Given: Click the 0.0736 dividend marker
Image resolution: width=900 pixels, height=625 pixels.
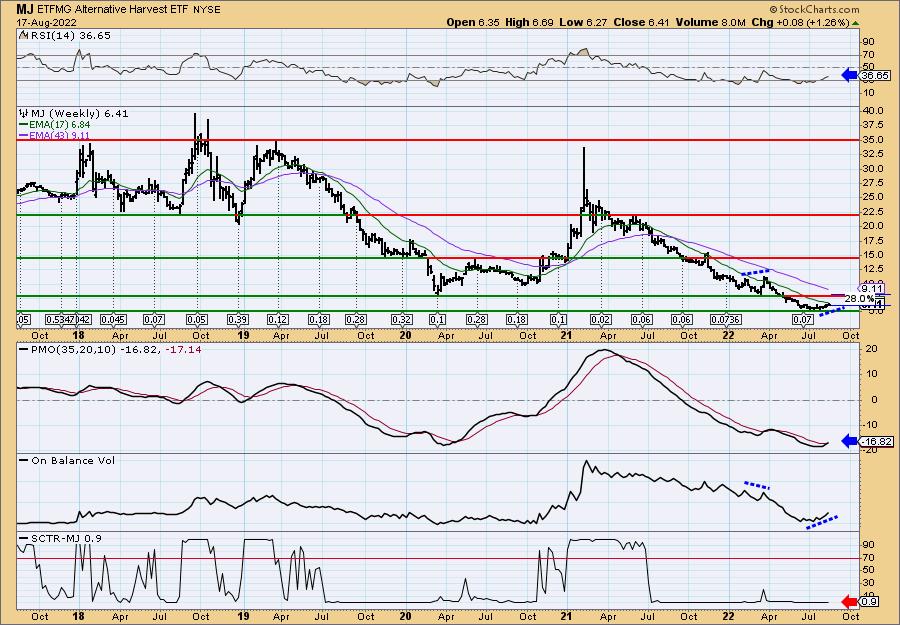Looking at the screenshot, I should [726, 320].
